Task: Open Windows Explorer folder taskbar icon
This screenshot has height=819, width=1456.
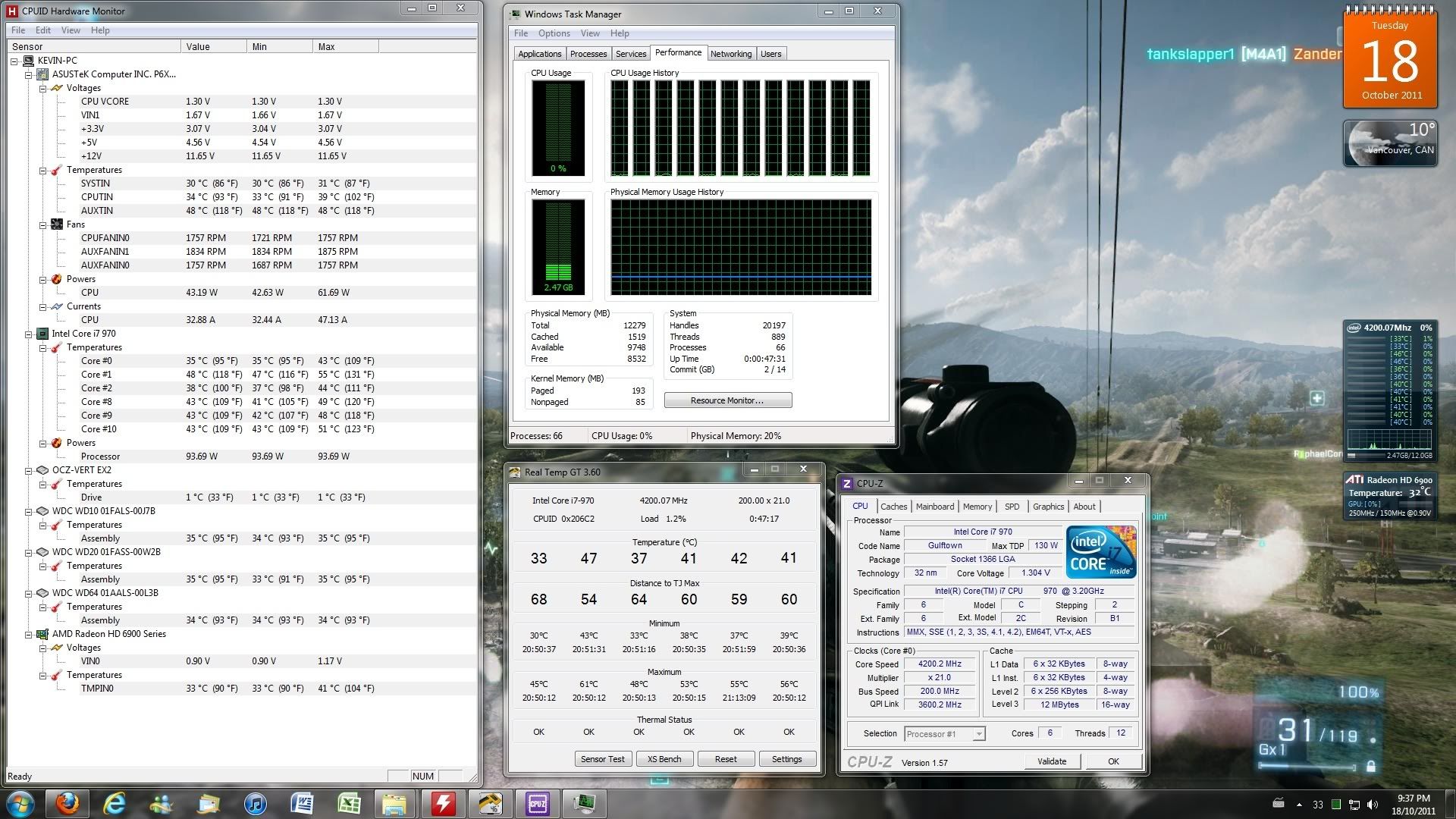Action: click(x=395, y=803)
